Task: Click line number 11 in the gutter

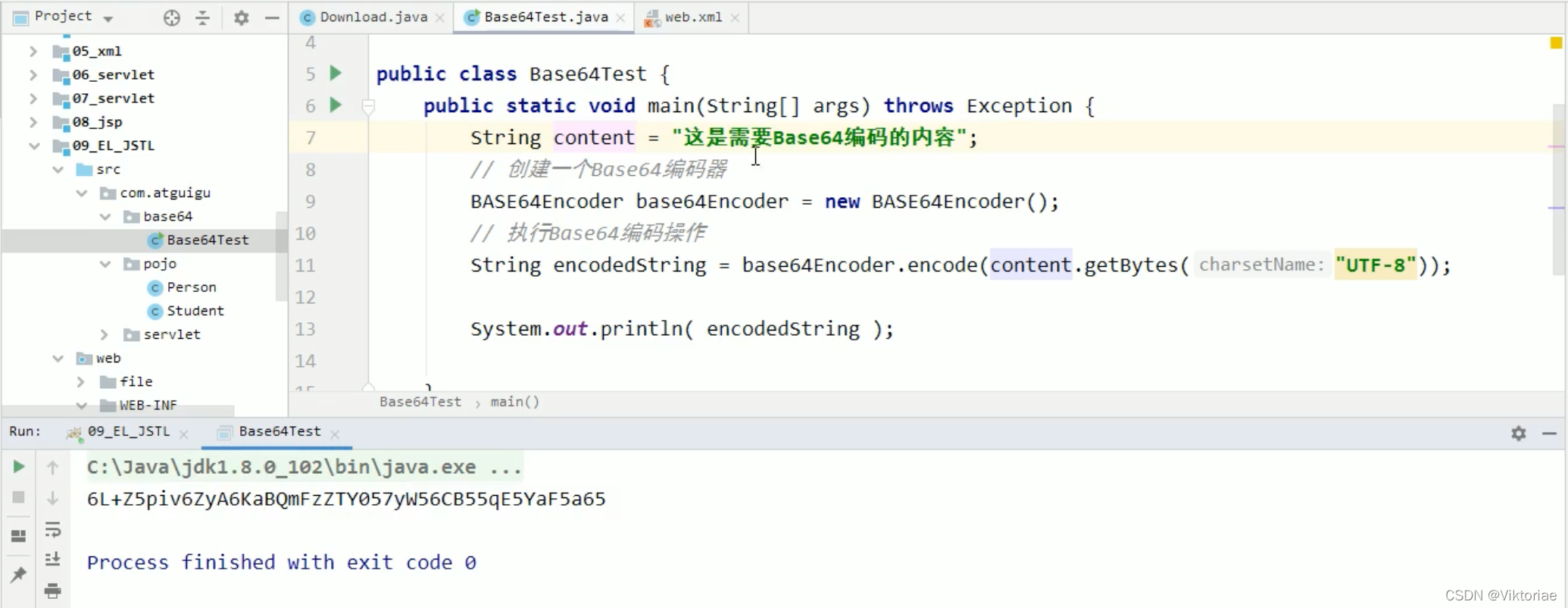Action: [x=305, y=265]
